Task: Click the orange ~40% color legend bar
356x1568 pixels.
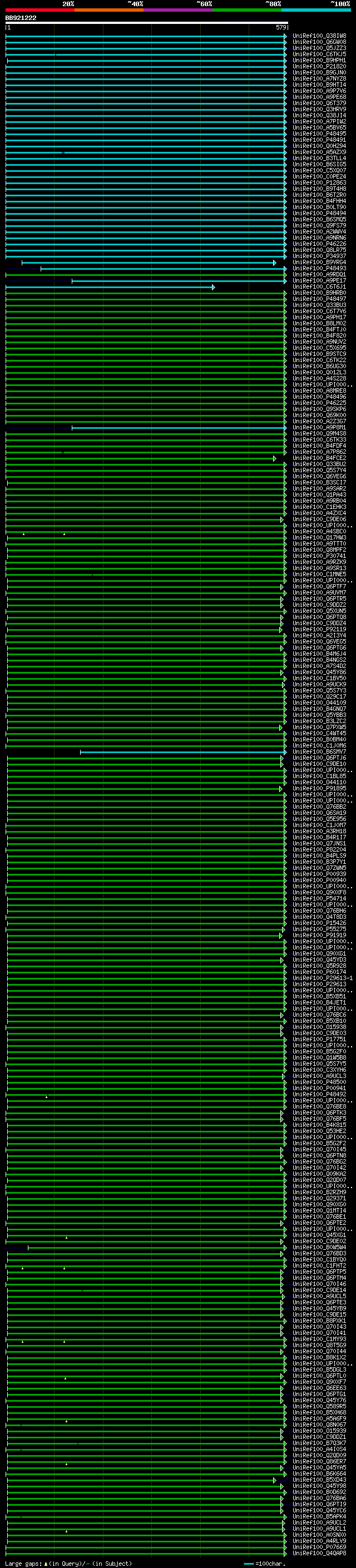Action: click(109, 10)
